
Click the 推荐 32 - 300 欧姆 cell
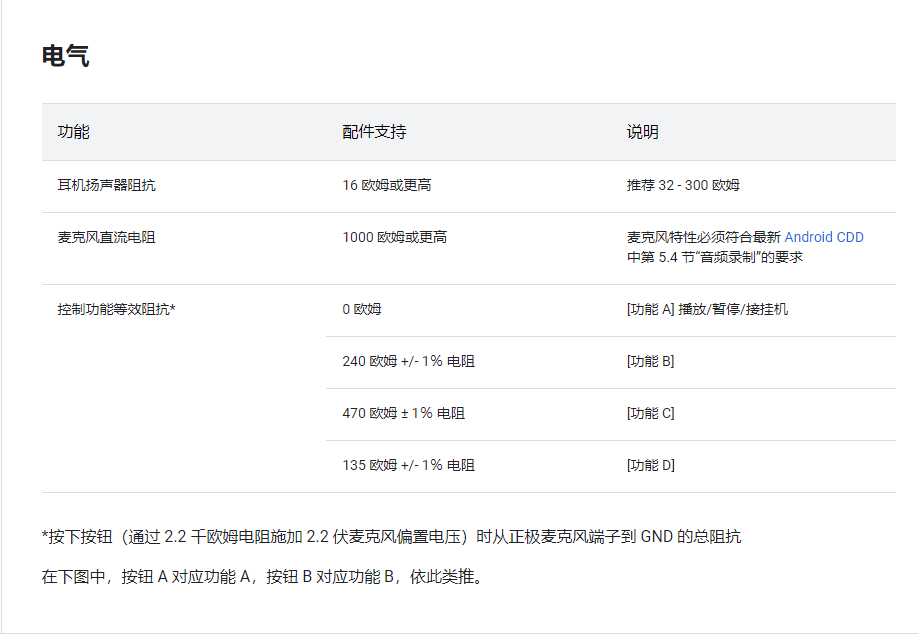tap(683, 185)
